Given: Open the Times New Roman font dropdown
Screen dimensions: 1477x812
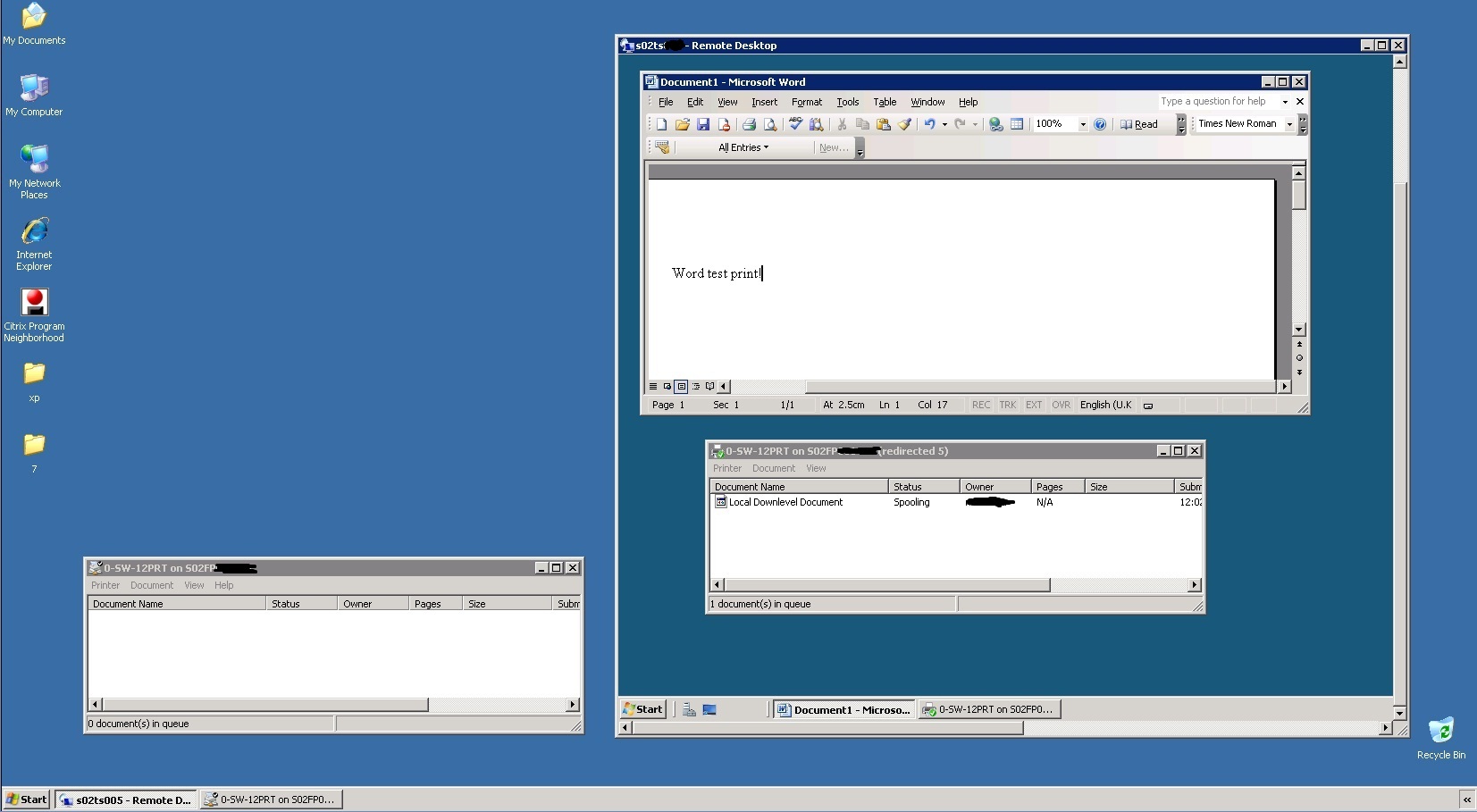Looking at the screenshot, I should 1289,124.
